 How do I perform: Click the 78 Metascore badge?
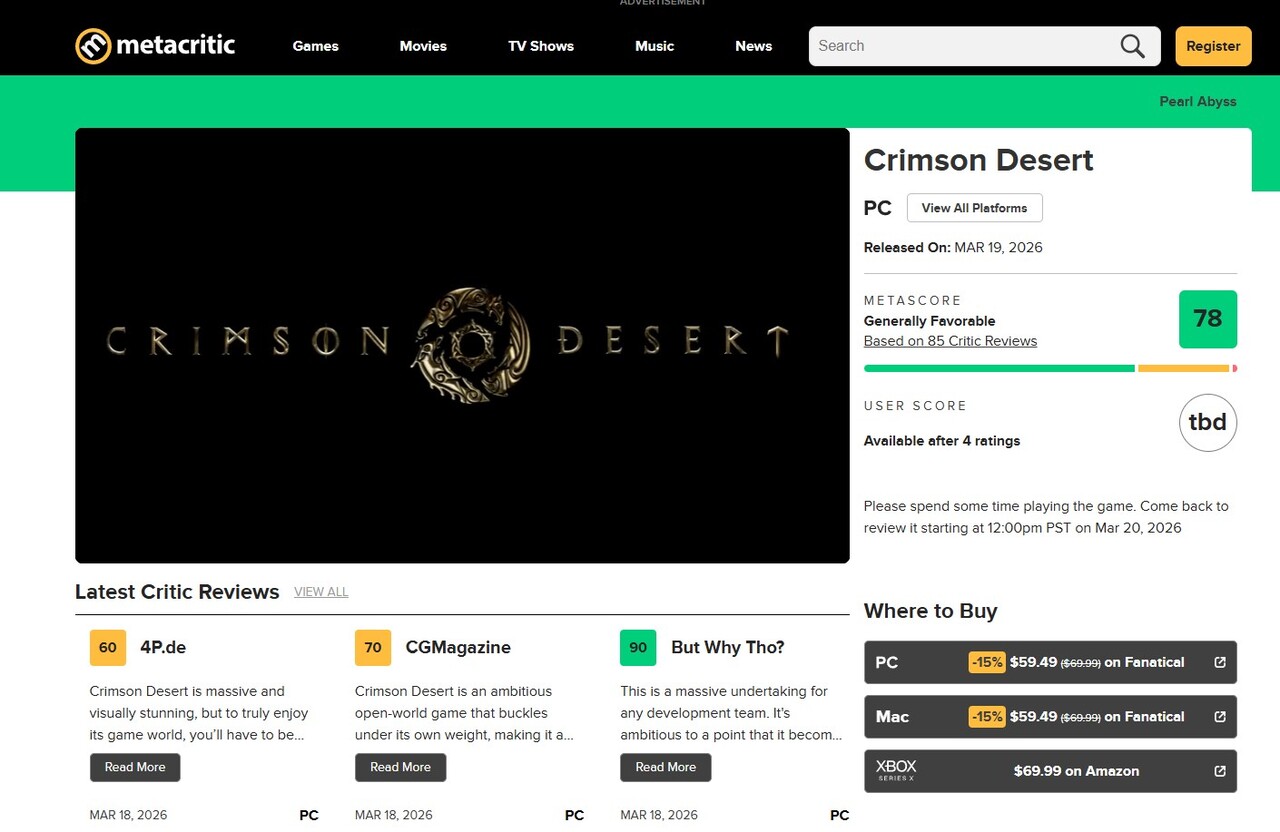click(1208, 319)
